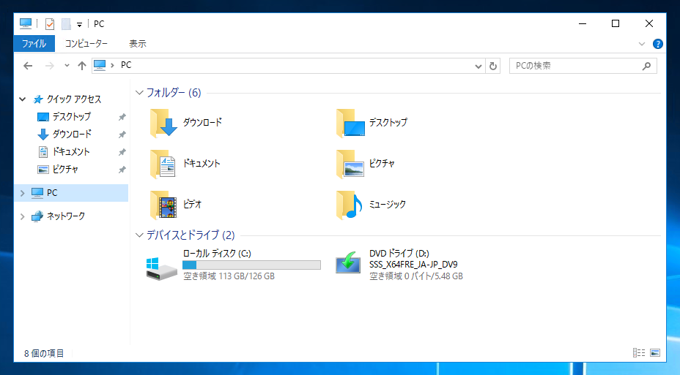Collapse the クイック アクセス tree node
The image size is (680, 375).
pos(23,99)
